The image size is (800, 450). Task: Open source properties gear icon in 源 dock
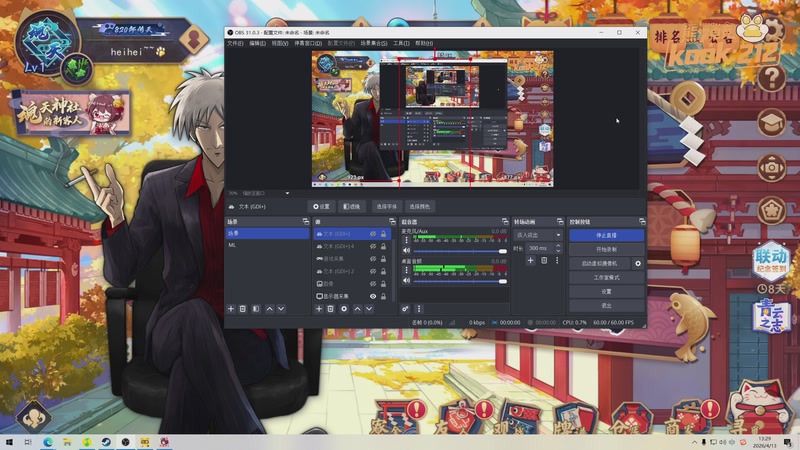point(344,309)
